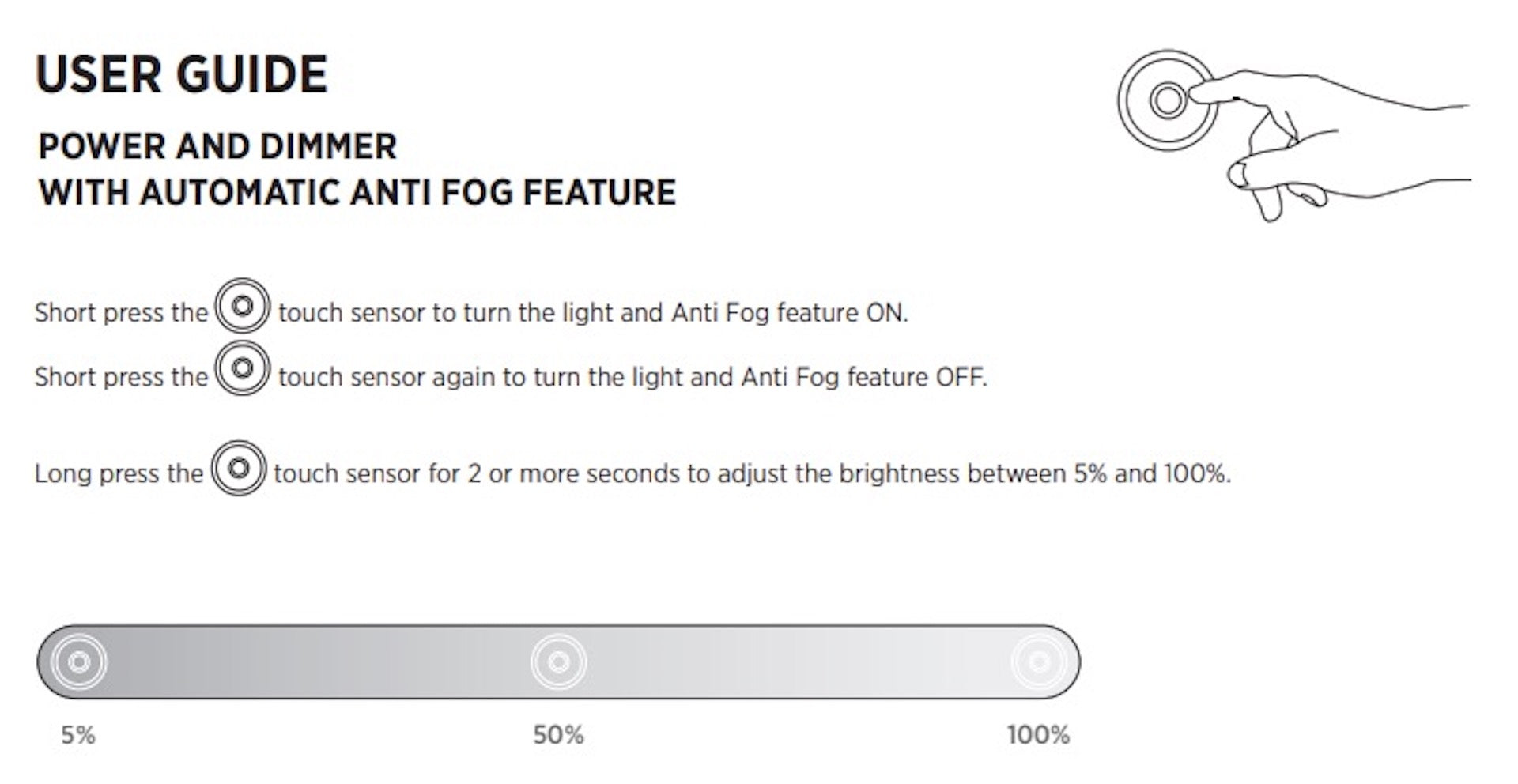The image size is (1518, 784).
Task: Click the brightness bar between 5% and 50% markers
Action: [x=316, y=661]
